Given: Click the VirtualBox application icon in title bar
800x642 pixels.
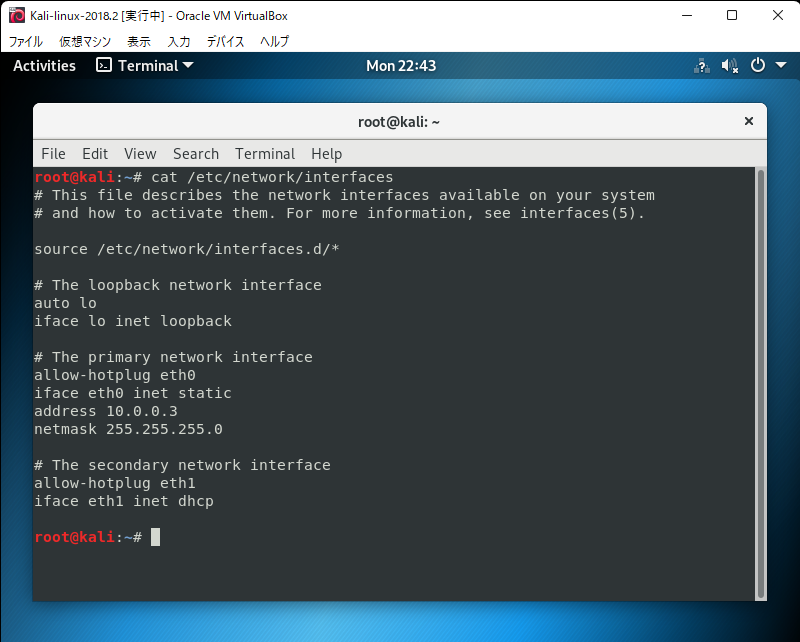Looking at the screenshot, I should [17, 15].
